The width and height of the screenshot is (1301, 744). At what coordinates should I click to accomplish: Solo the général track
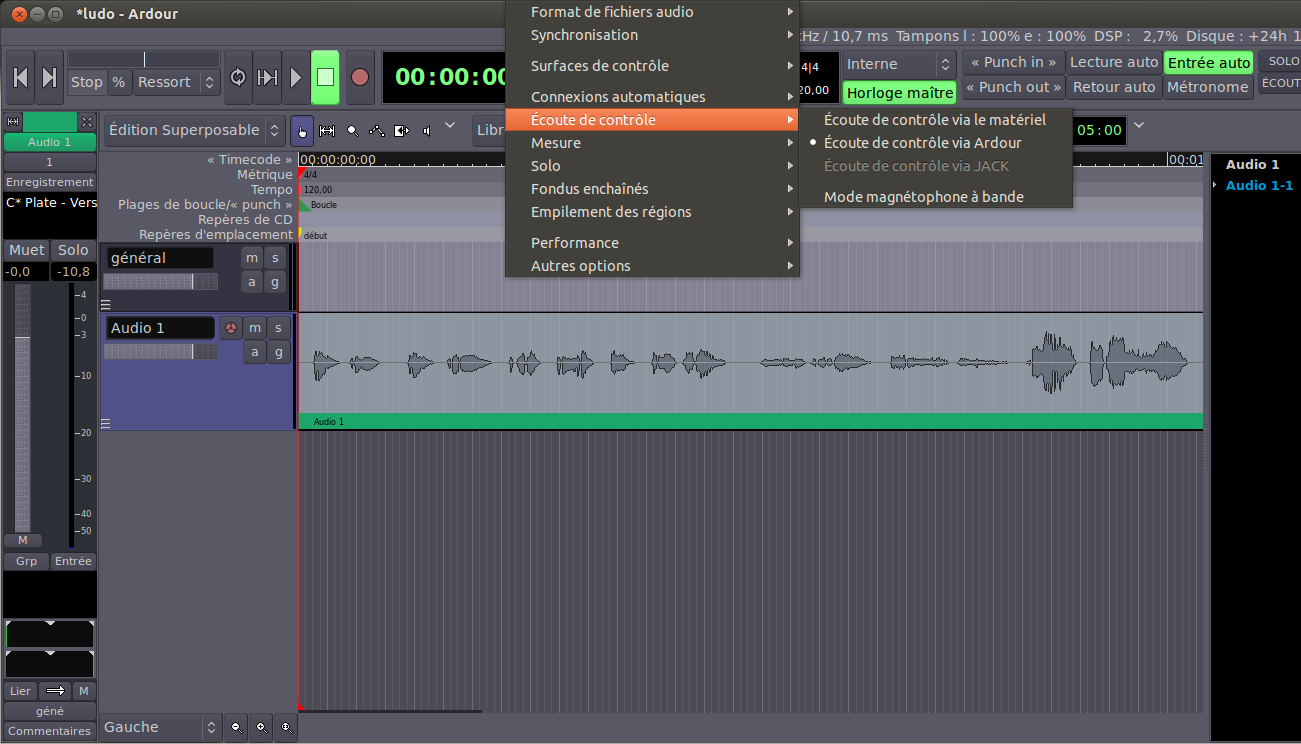tap(277, 258)
